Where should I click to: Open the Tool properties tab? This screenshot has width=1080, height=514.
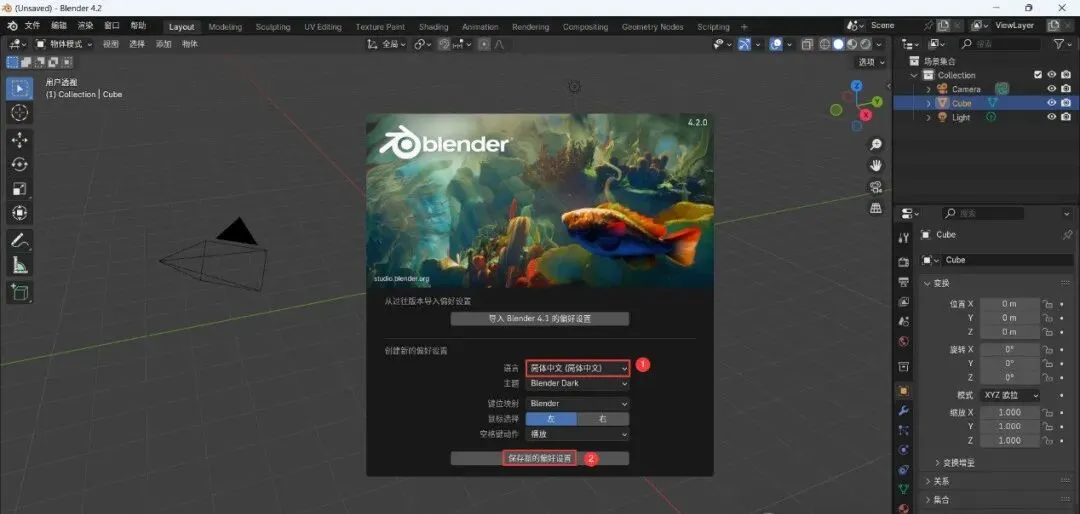click(x=904, y=238)
